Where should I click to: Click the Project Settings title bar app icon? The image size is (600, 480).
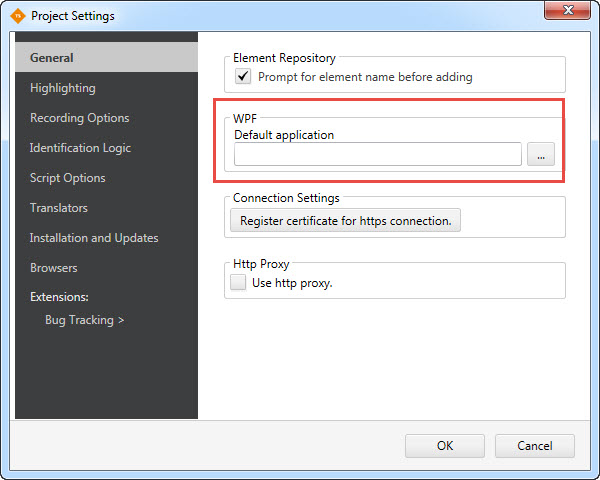[x=17, y=16]
